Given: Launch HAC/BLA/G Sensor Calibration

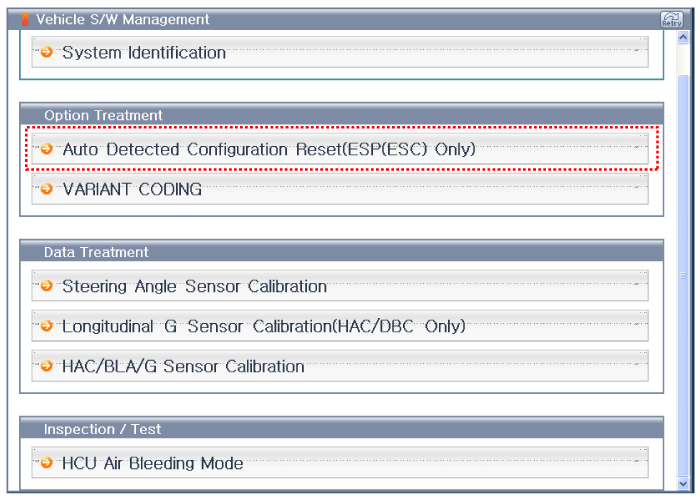Looking at the screenshot, I should 183,366.
